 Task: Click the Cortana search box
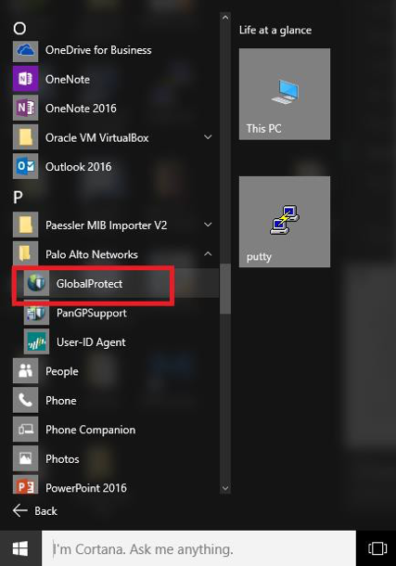click(x=199, y=549)
